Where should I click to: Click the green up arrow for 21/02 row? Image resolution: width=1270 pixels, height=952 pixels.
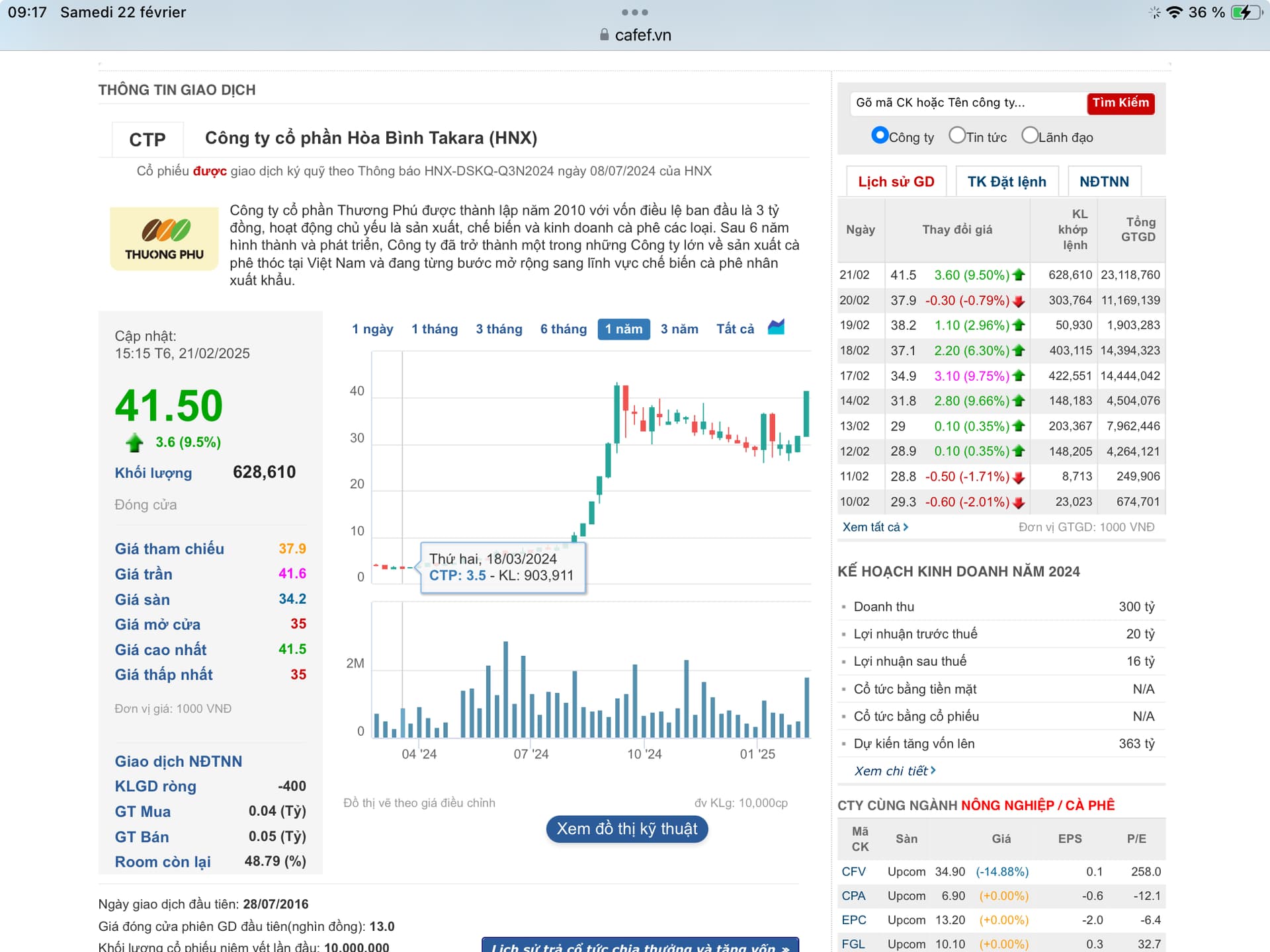coord(1019,275)
